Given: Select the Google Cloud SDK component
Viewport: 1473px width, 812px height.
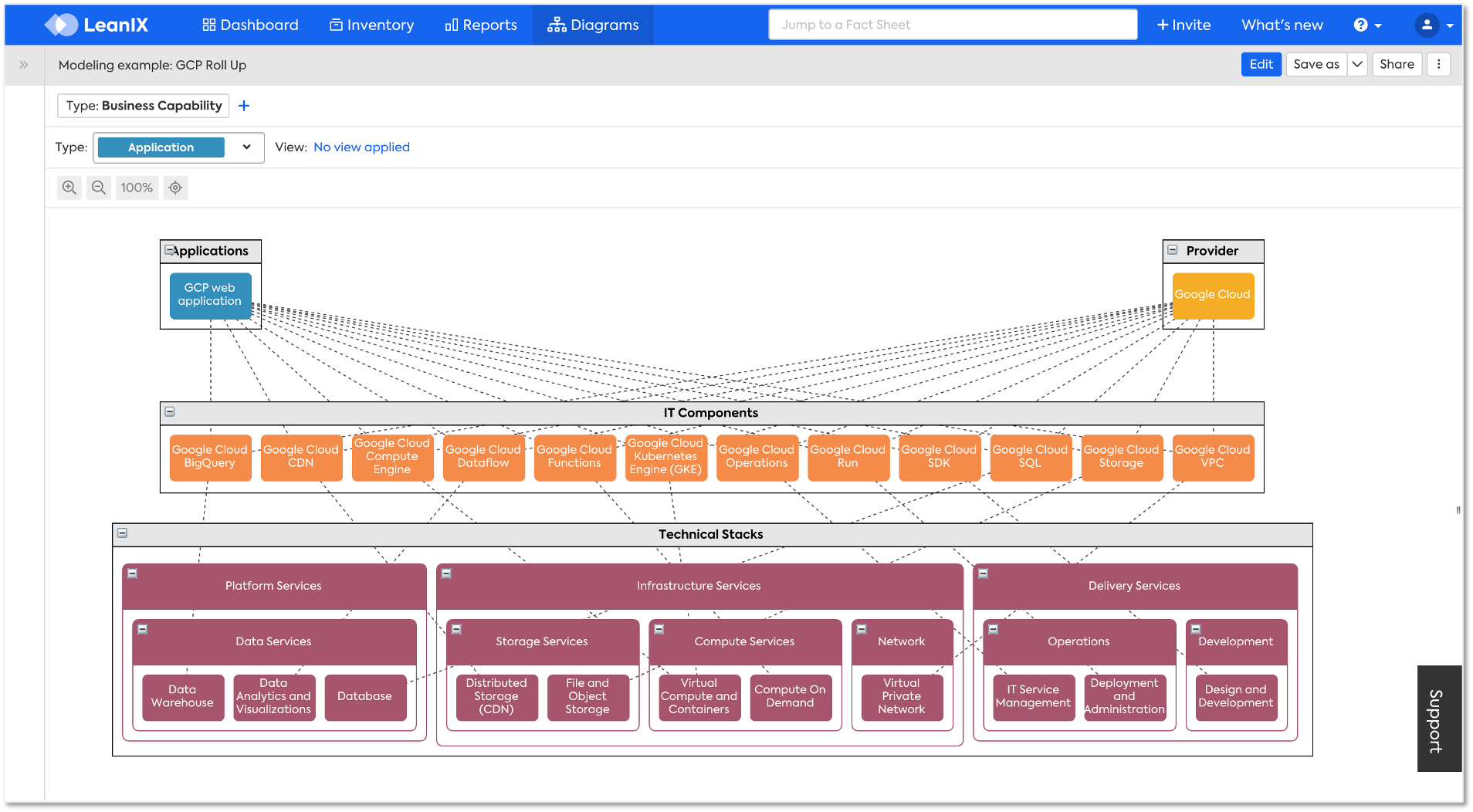Looking at the screenshot, I should (x=939, y=457).
